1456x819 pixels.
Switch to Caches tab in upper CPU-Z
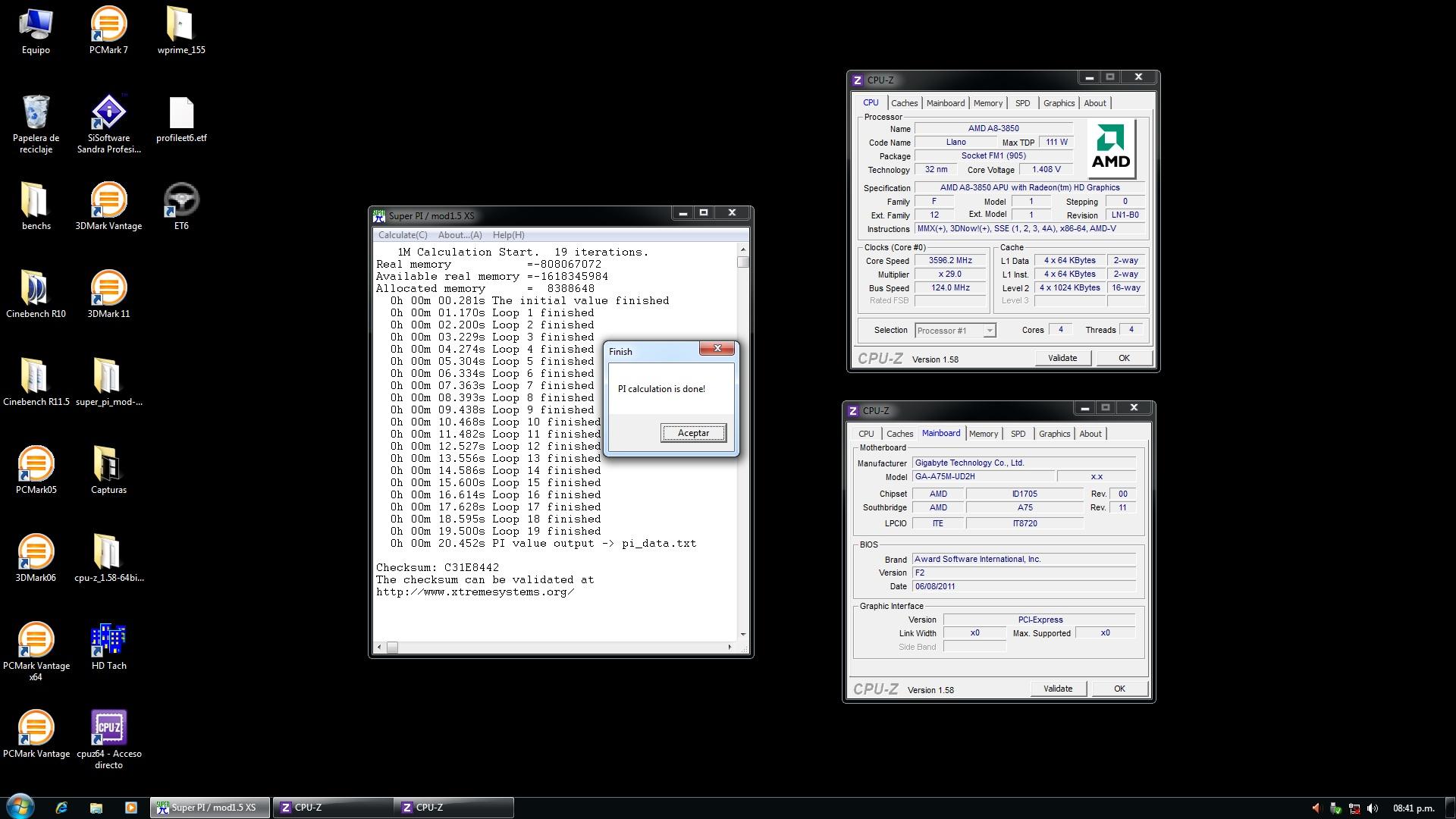(x=904, y=103)
